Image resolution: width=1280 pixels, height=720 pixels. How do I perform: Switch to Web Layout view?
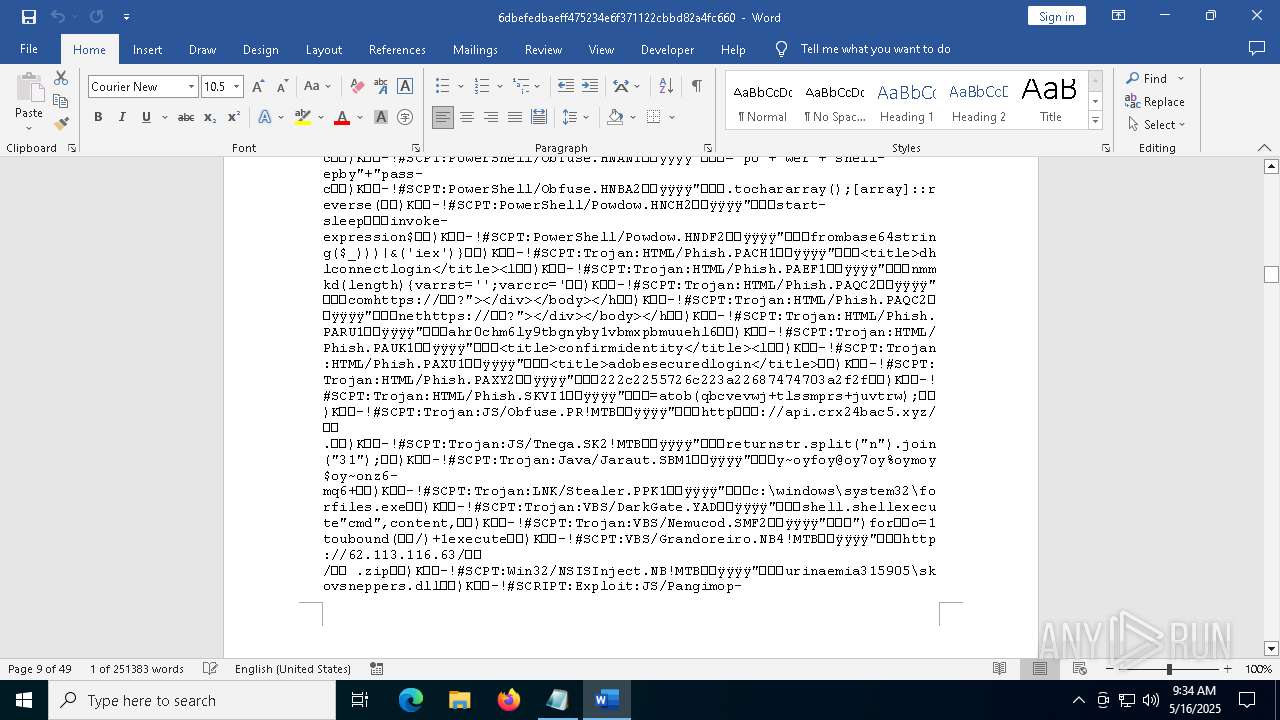coord(1081,669)
